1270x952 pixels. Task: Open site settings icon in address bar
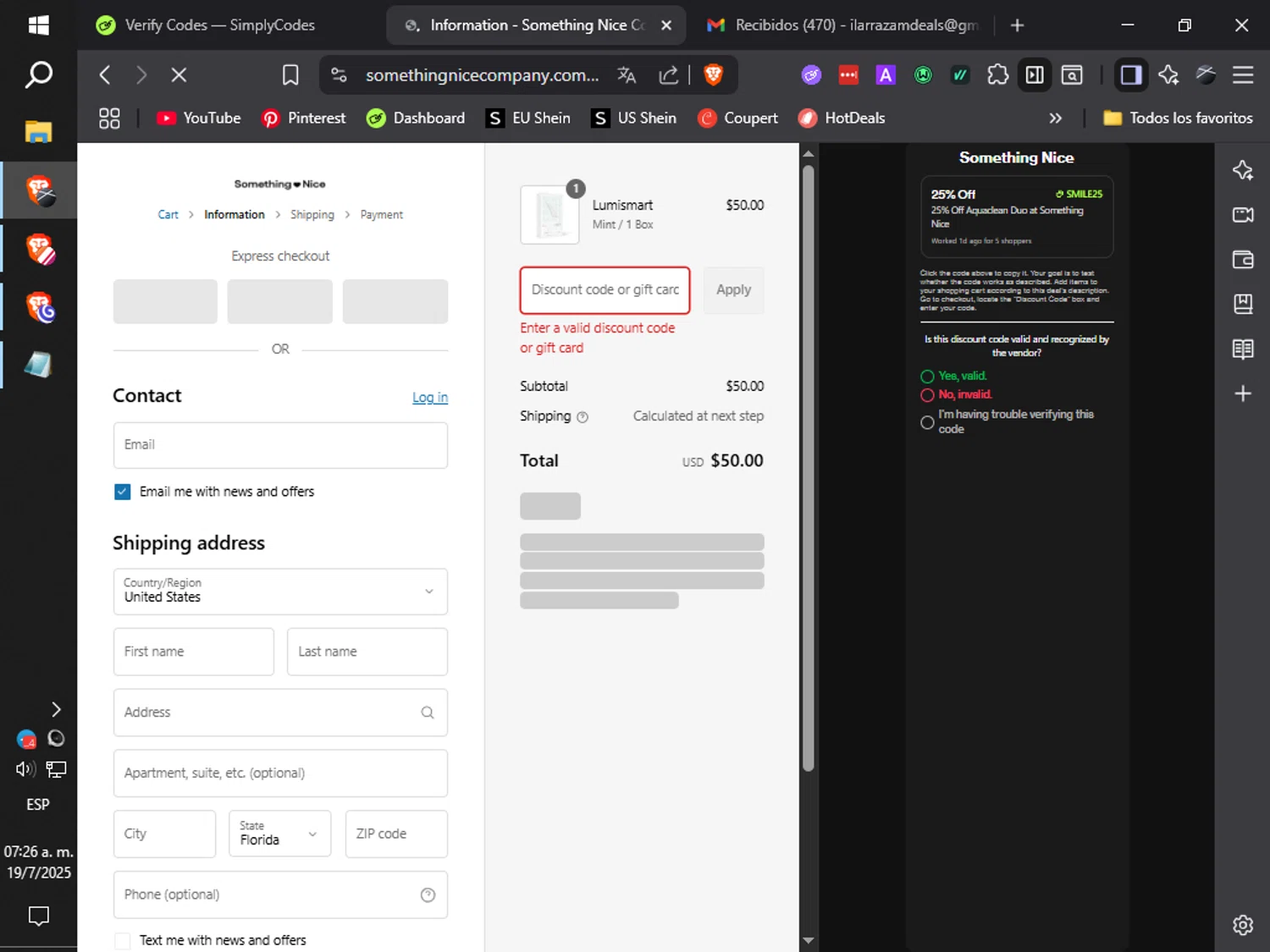point(339,75)
